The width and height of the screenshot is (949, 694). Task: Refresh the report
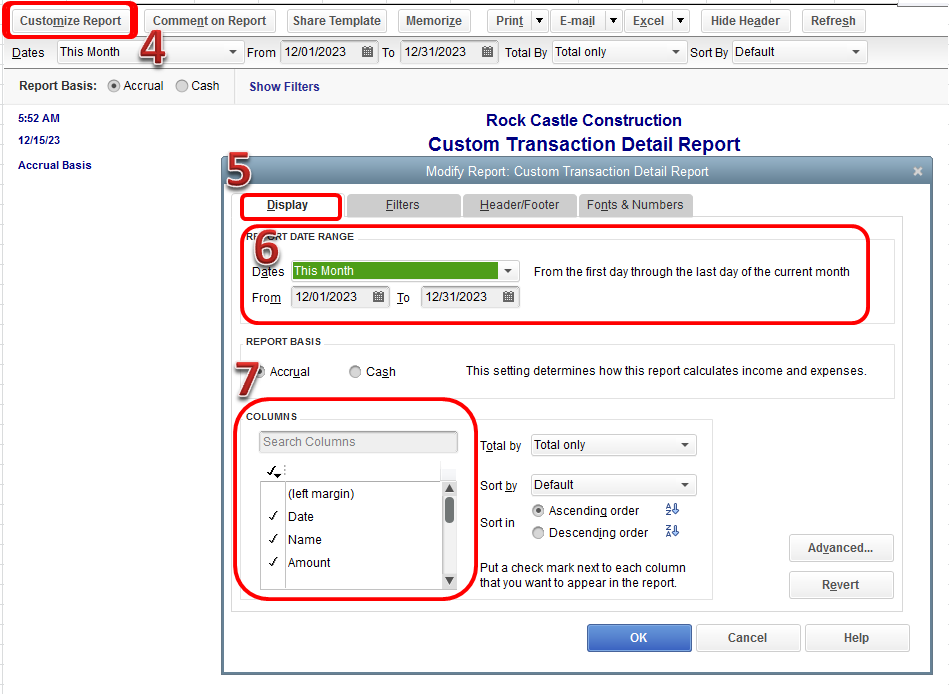point(833,21)
